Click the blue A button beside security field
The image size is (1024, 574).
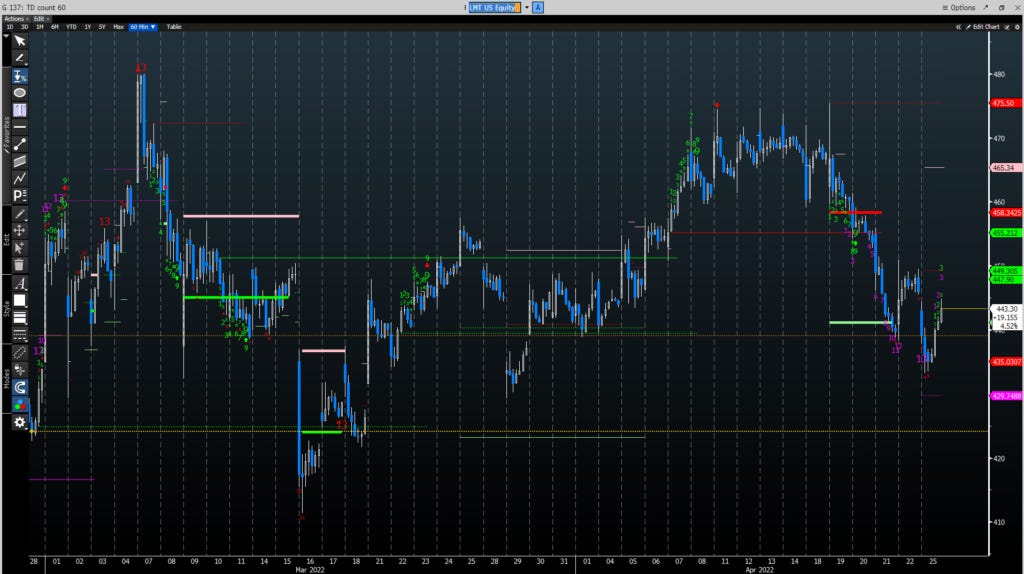pos(537,7)
